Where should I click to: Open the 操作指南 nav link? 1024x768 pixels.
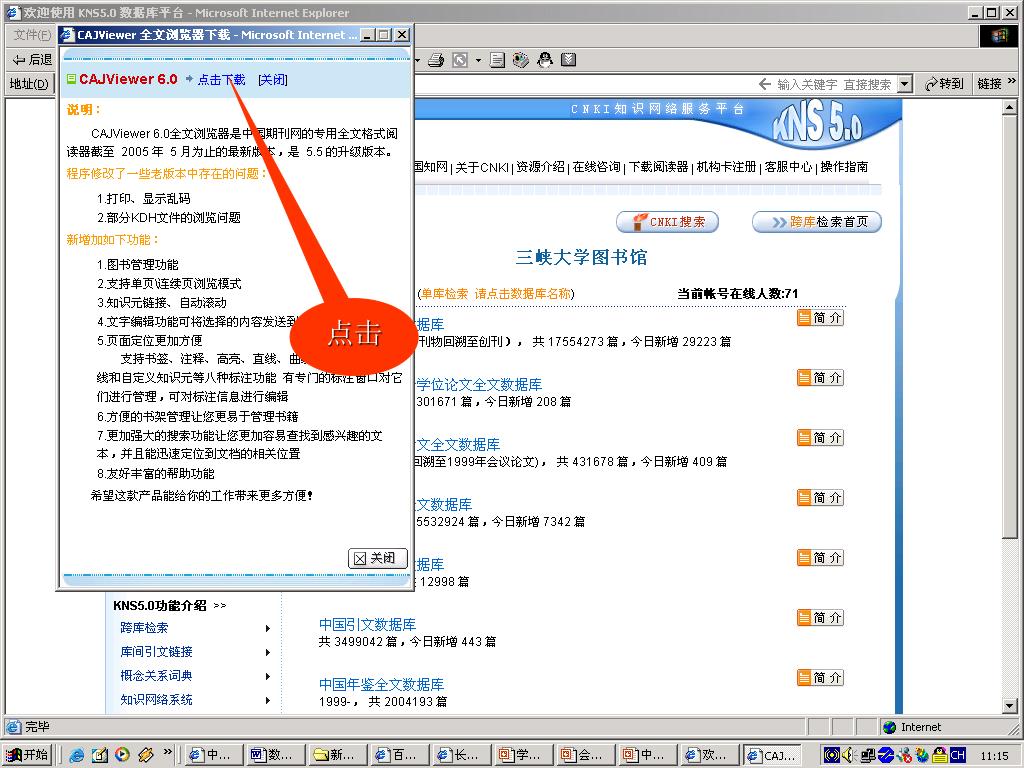coord(844,167)
